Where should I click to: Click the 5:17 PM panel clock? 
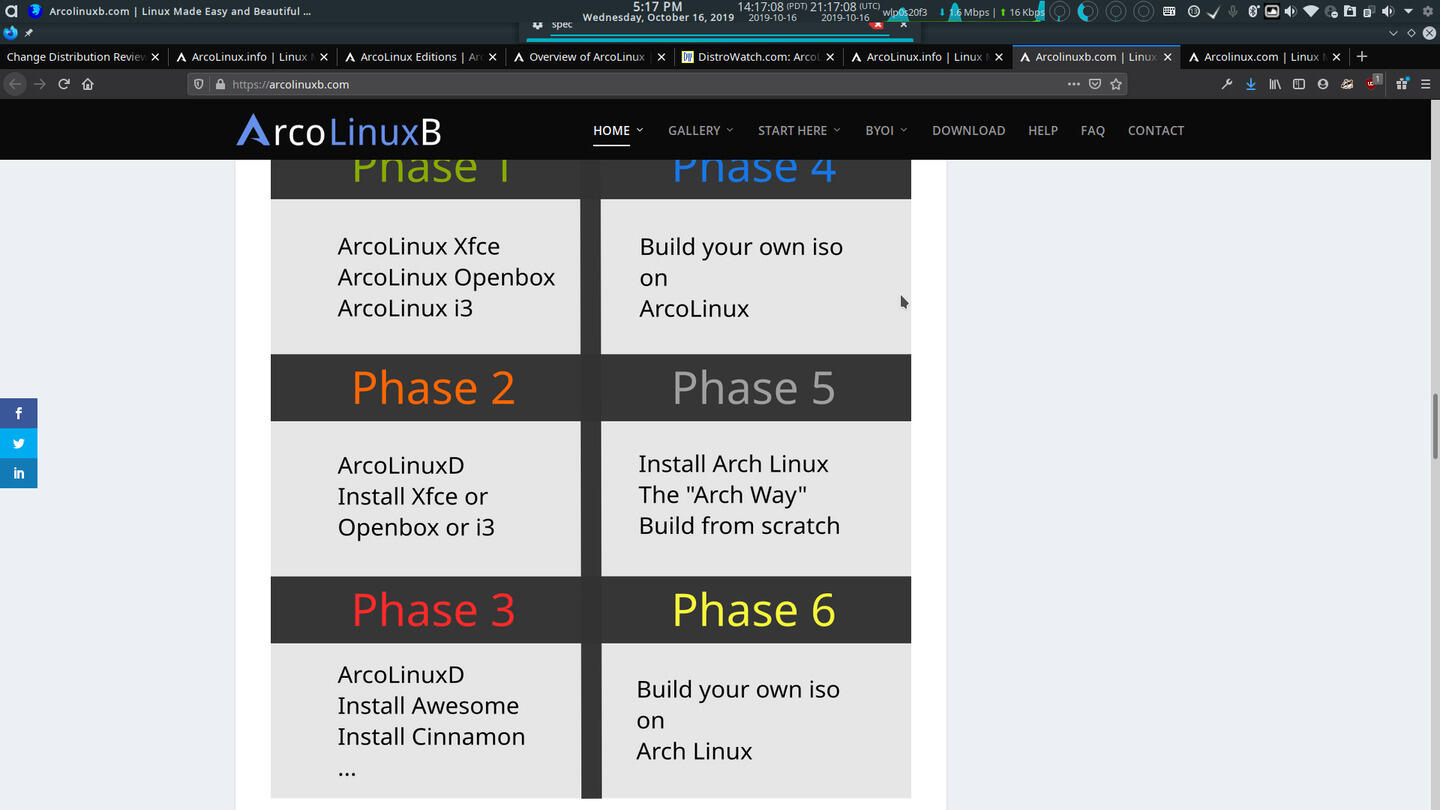[658, 6]
